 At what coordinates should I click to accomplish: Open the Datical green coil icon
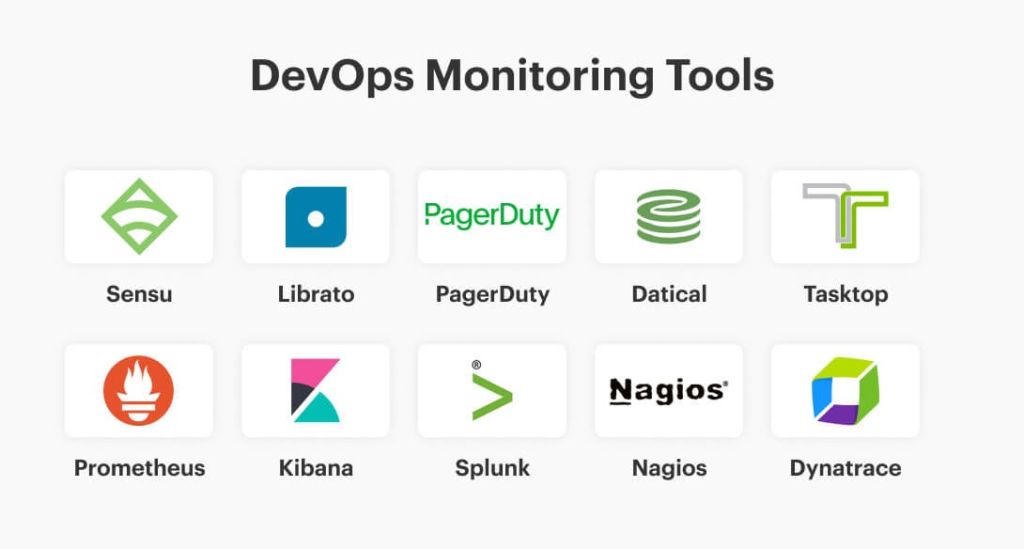(668, 216)
